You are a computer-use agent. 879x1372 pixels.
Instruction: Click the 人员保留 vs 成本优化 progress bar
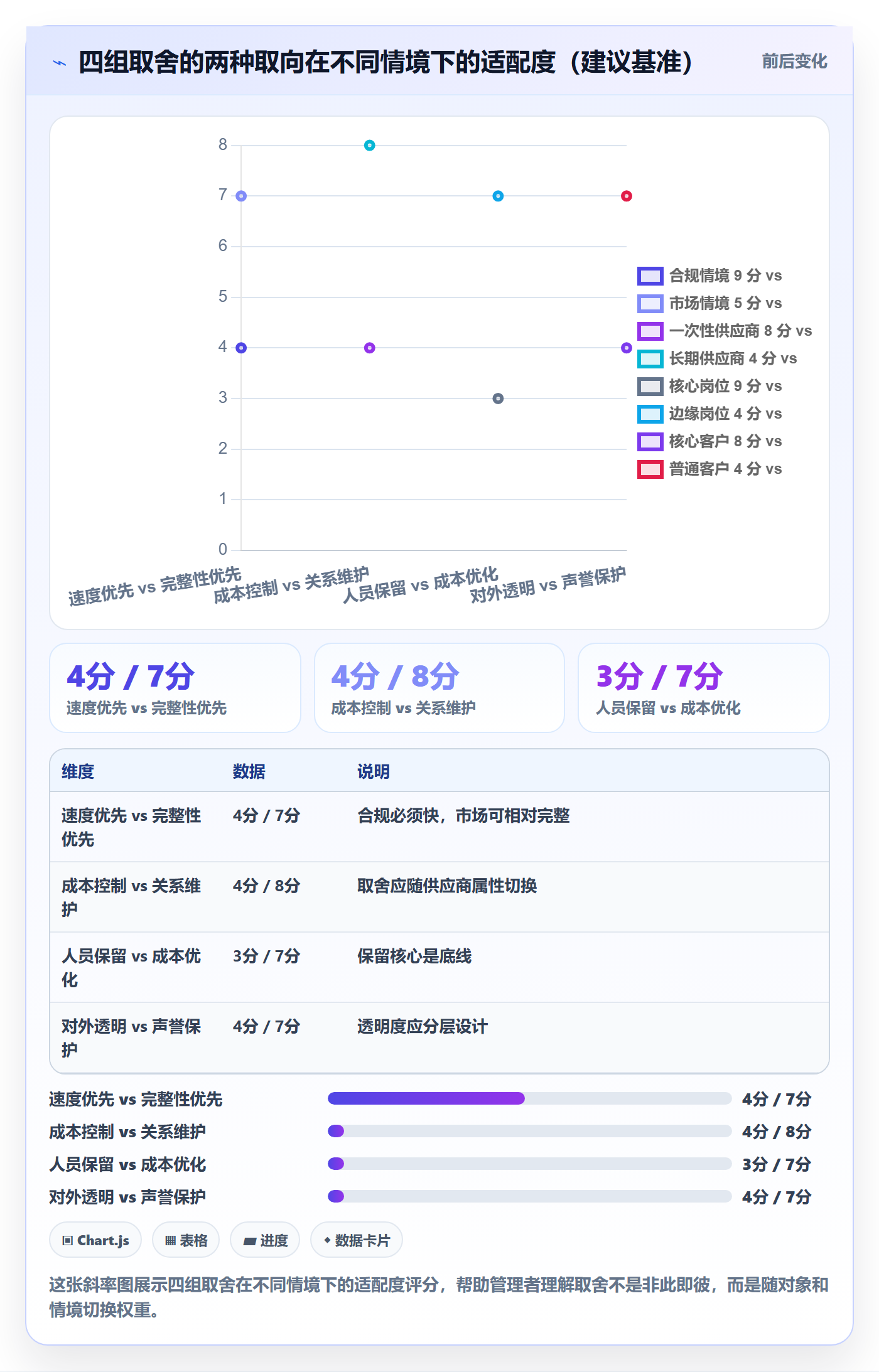[529, 1164]
